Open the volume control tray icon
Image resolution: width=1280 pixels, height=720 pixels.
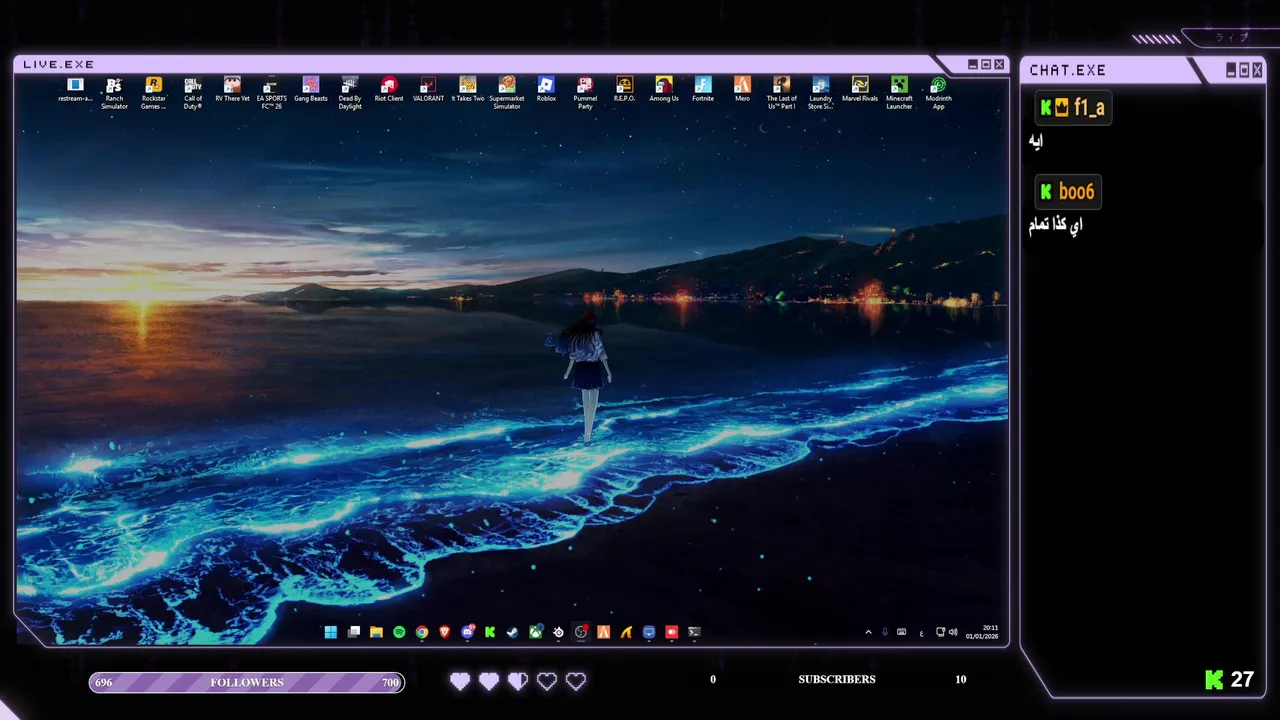[x=953, y=632]
